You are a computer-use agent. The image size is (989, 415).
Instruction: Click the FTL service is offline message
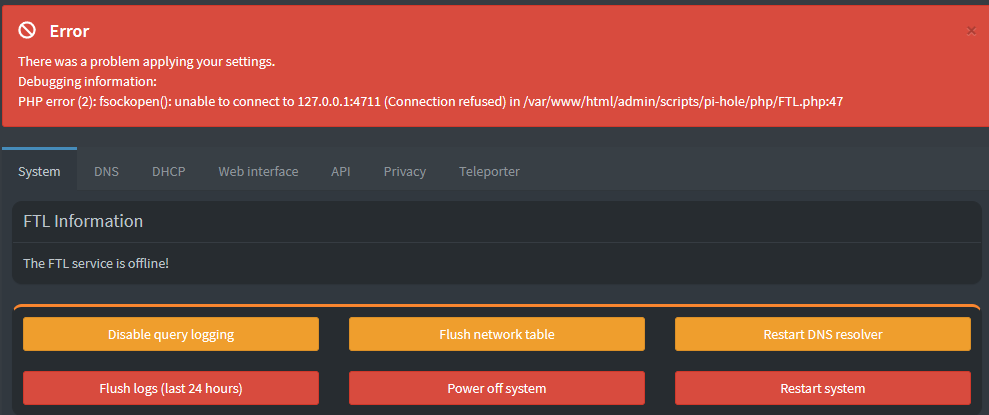(96, 263)
